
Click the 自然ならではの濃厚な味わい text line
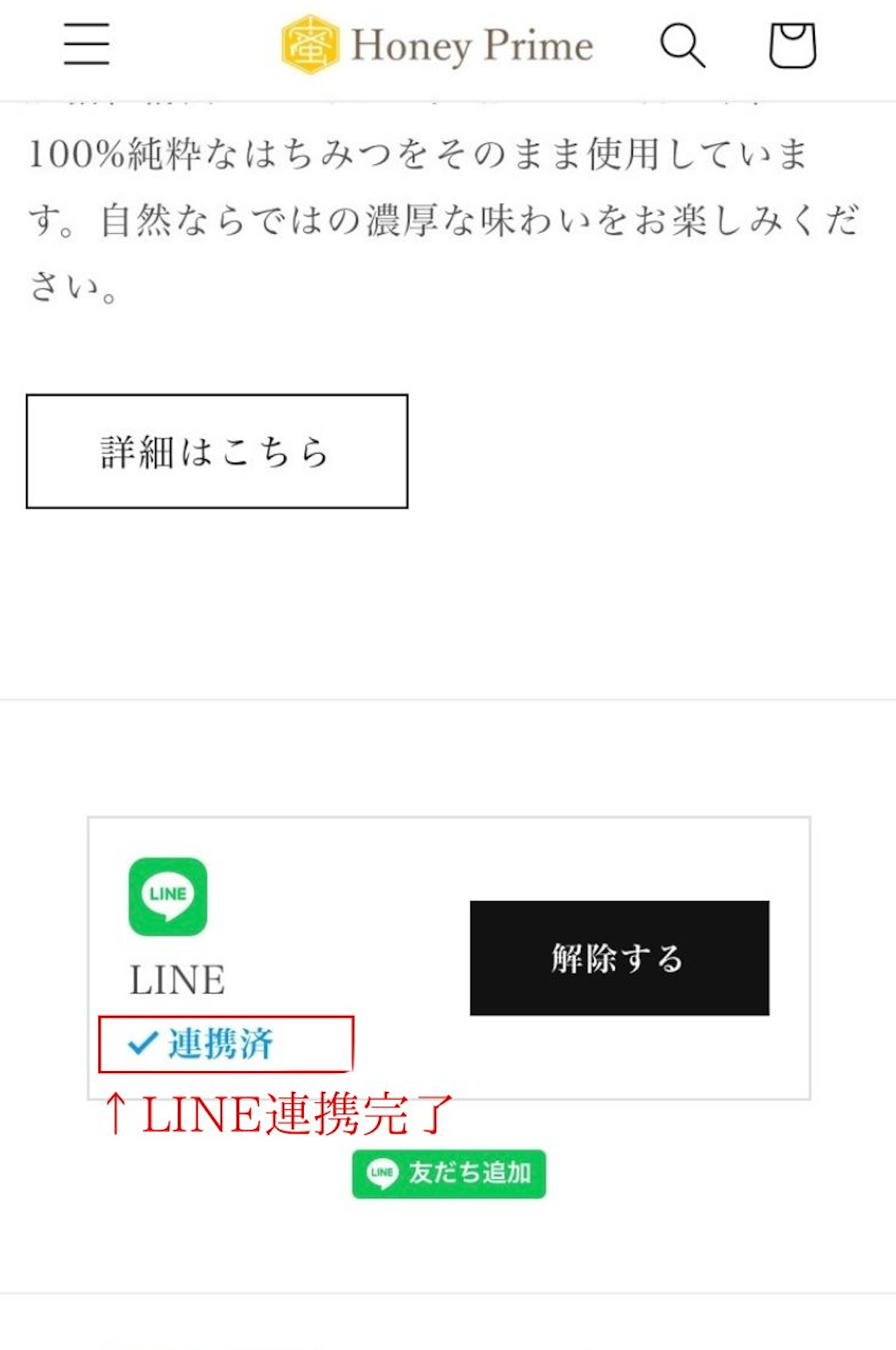[x=444, y=220]
